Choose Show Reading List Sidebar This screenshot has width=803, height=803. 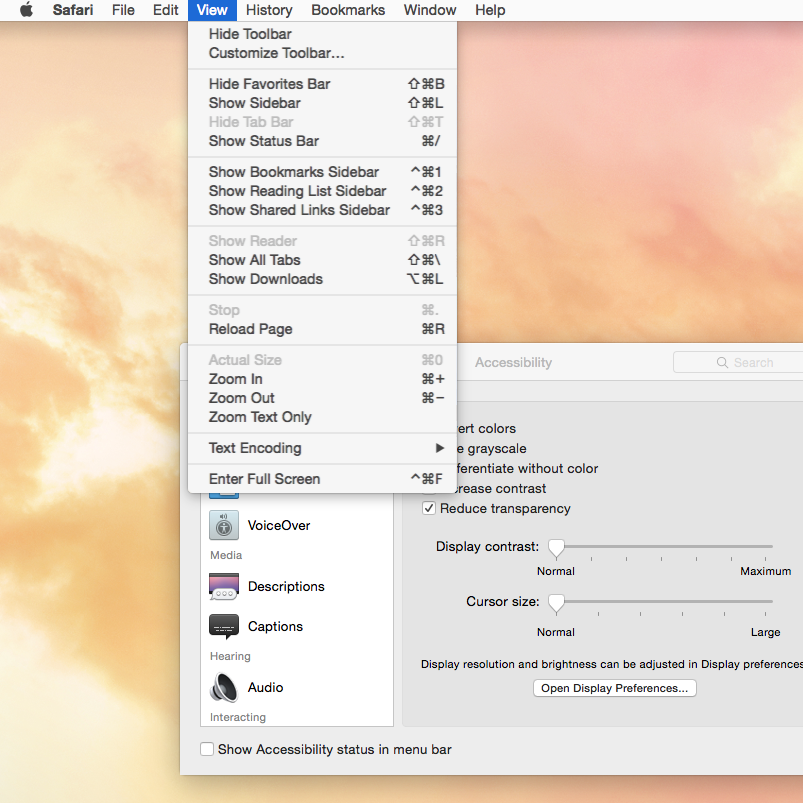[323, 191]
